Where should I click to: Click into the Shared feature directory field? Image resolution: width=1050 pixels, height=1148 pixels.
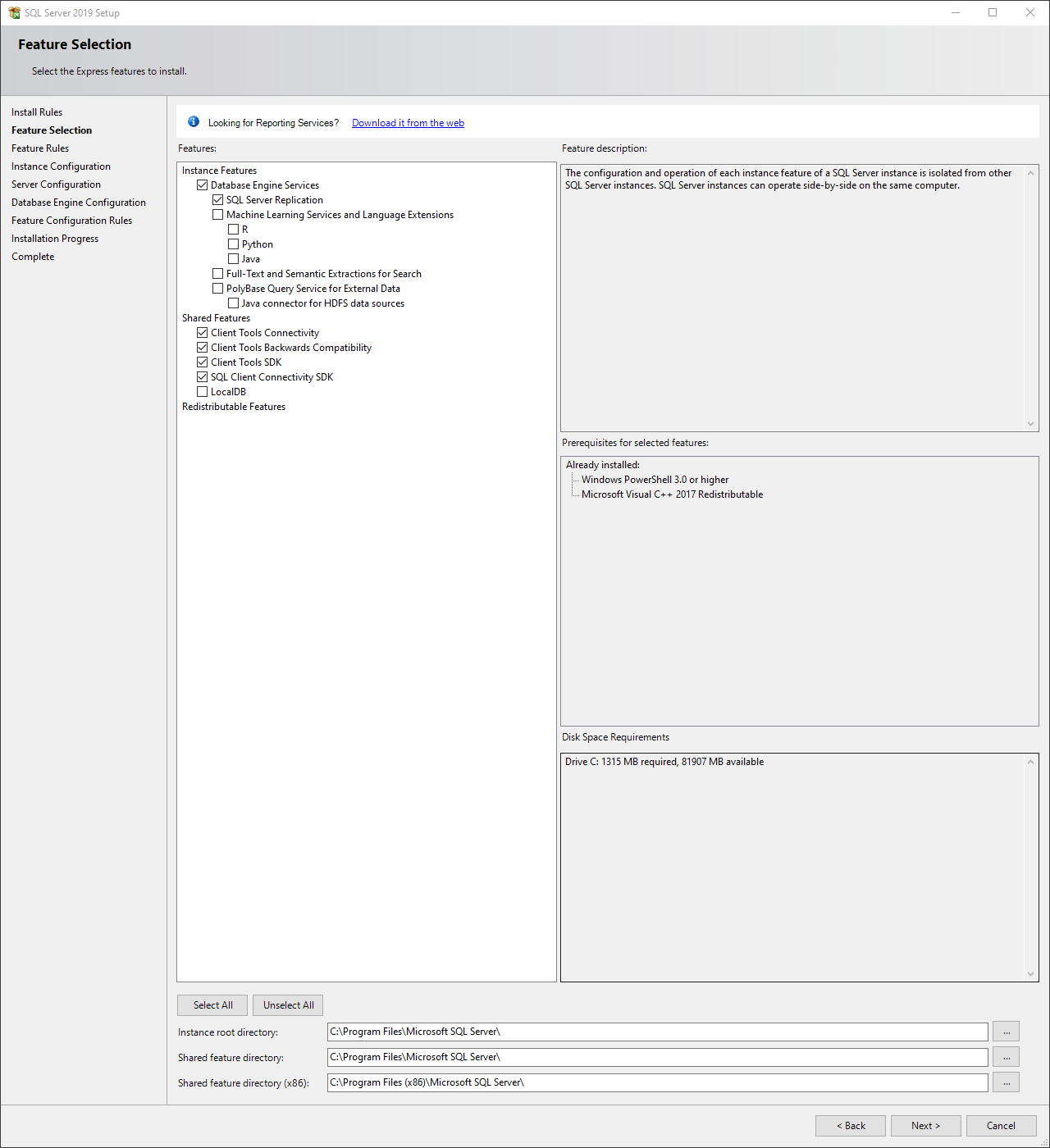tap(658, 1057)
